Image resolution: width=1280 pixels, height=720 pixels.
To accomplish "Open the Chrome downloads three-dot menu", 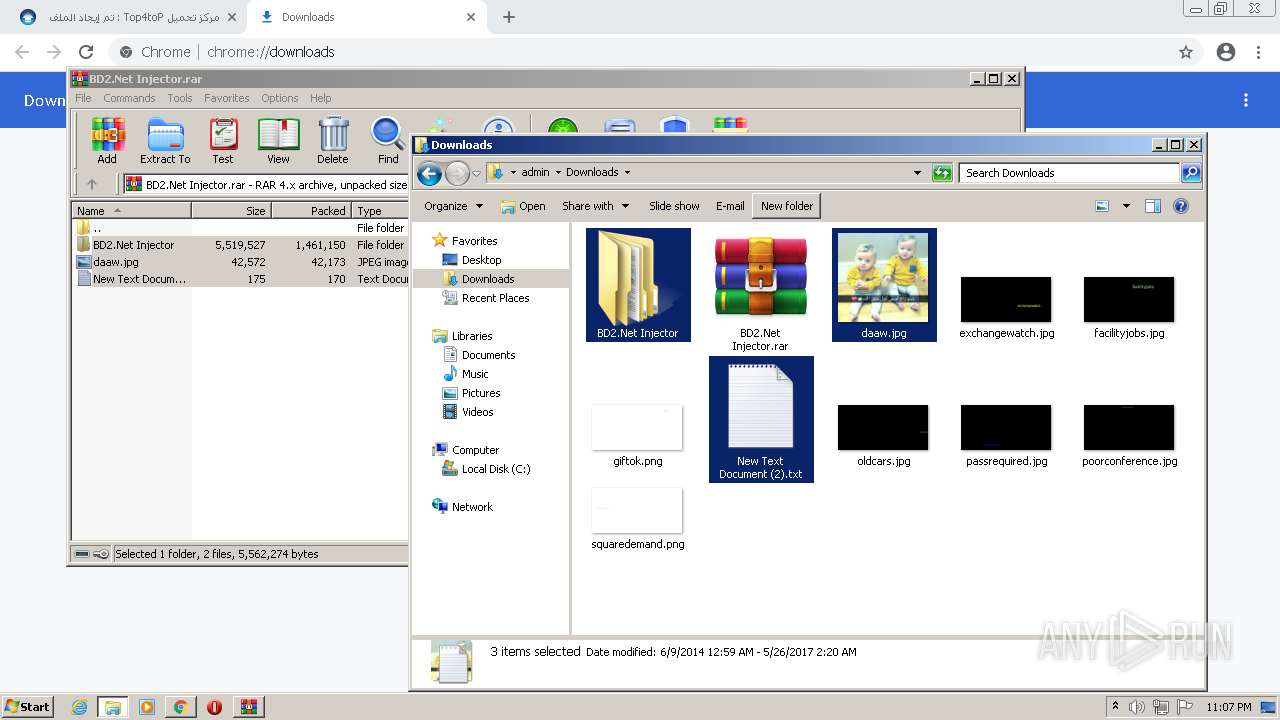I will pyautogui.click(x=1246, y=100).
